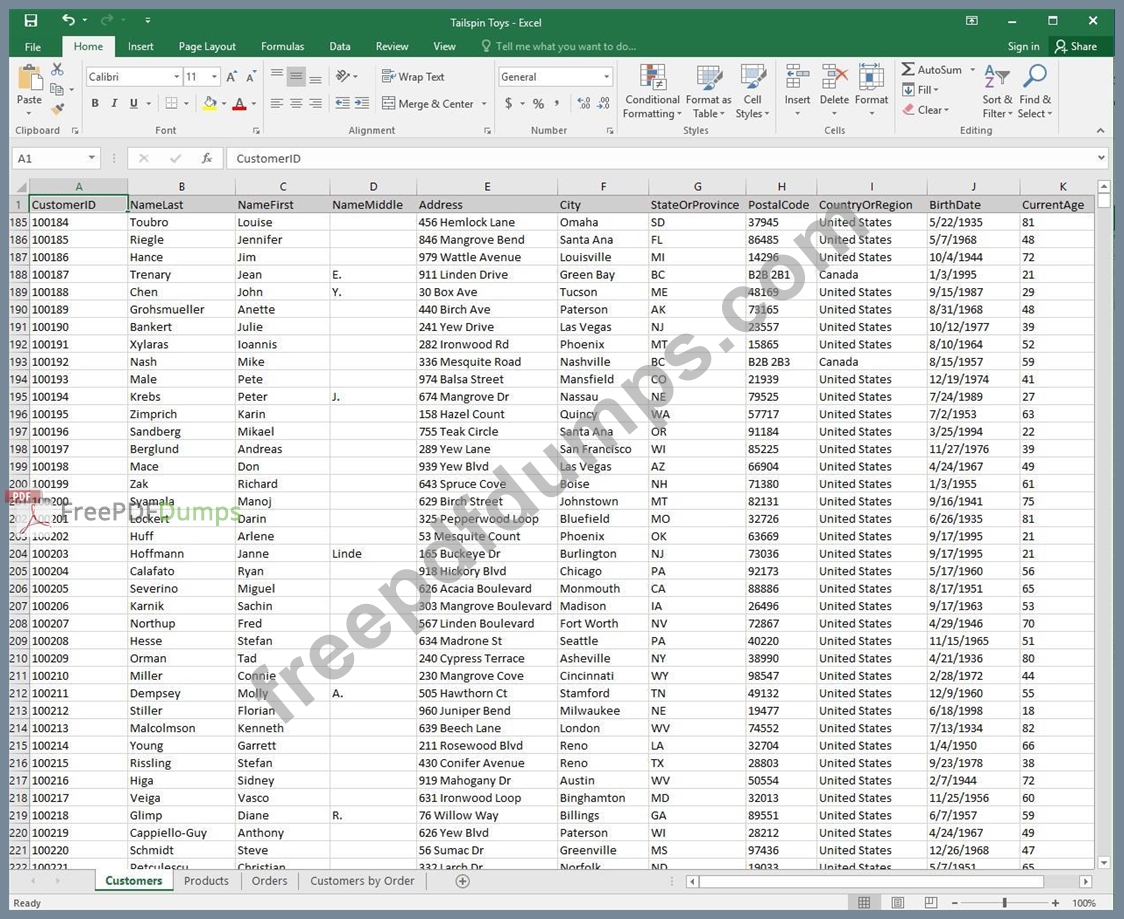Viewport: 1124px width, 919px height.
Task: Open Format as Table gallery
Action: [709, 92]
